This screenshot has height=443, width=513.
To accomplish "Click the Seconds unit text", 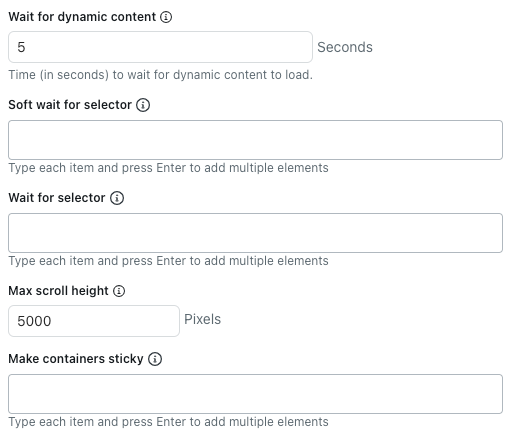I will pyautogui.click(x=345, y=47).
